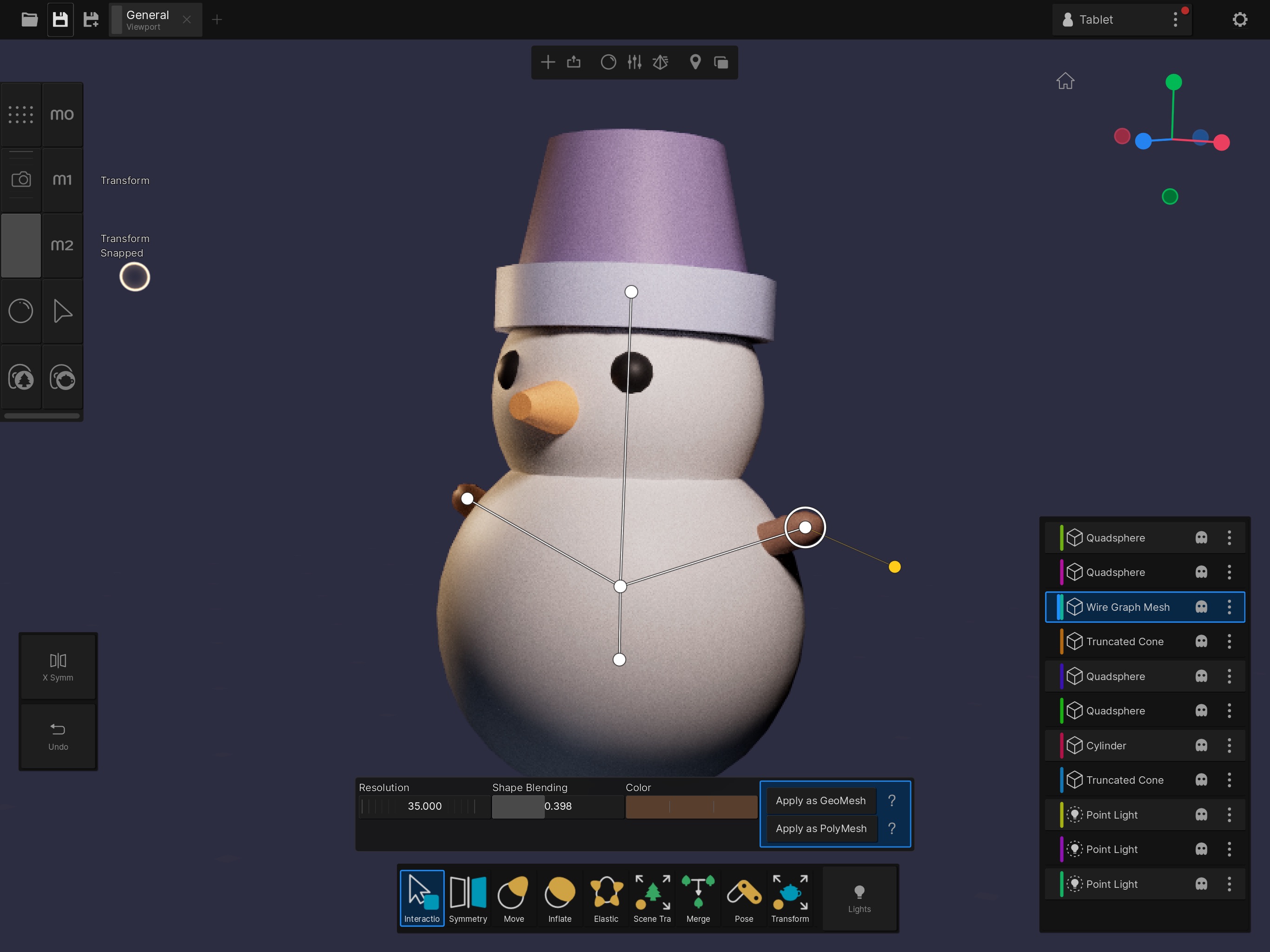Toggle visibility of Wire Graph Mesh
Image resolution: width=1270 pixels, height=952 pixels.
point(1201,607)
